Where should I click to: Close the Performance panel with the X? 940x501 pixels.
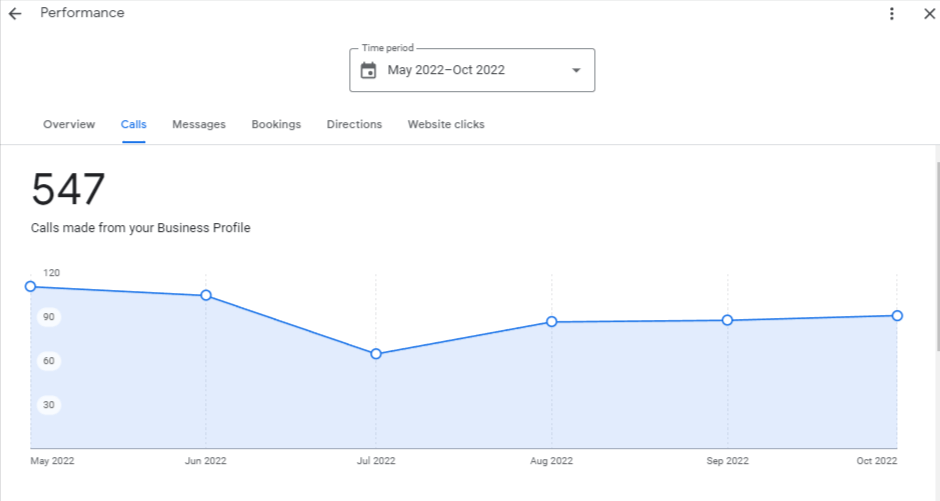tap(929, 13)
